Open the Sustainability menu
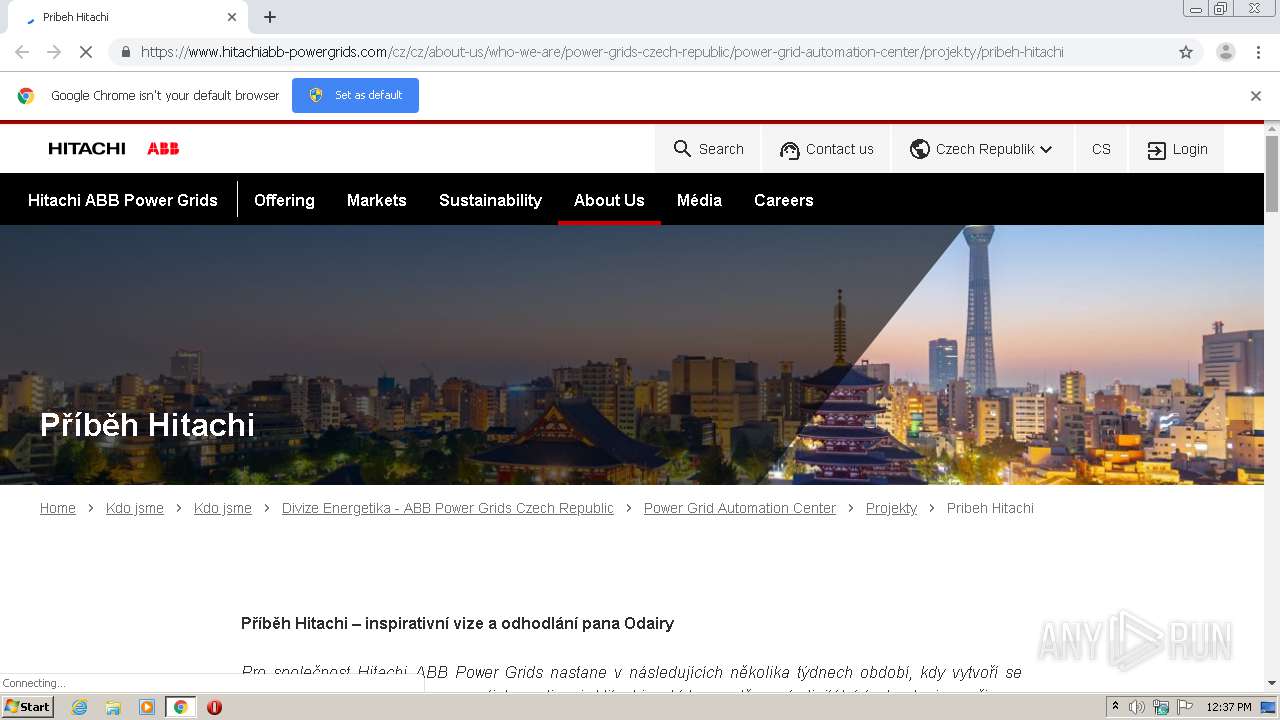The height and width of the screenshot is (720, 1280). tap(490, 200)
